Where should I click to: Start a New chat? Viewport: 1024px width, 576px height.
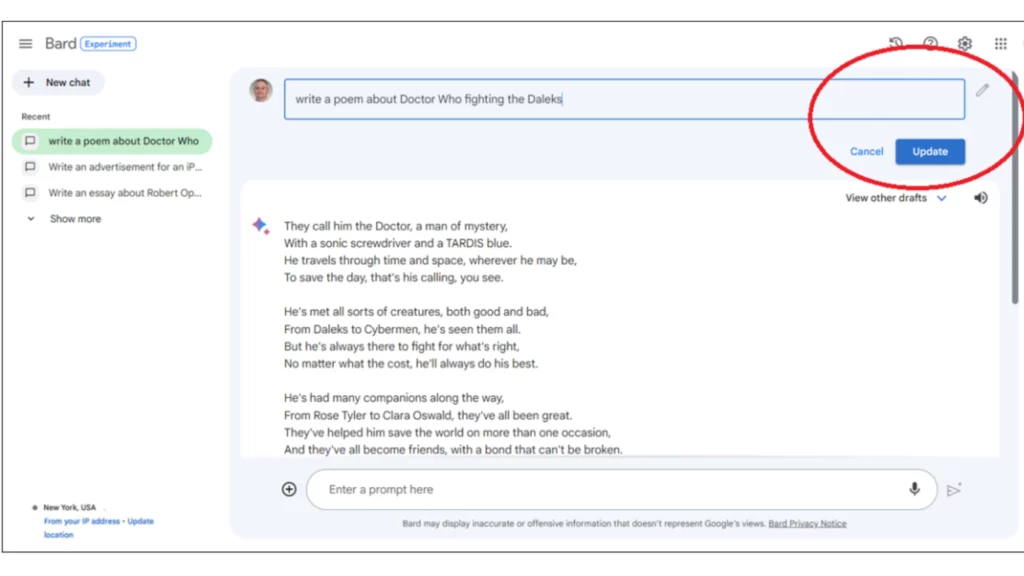[x=58, y=82]
